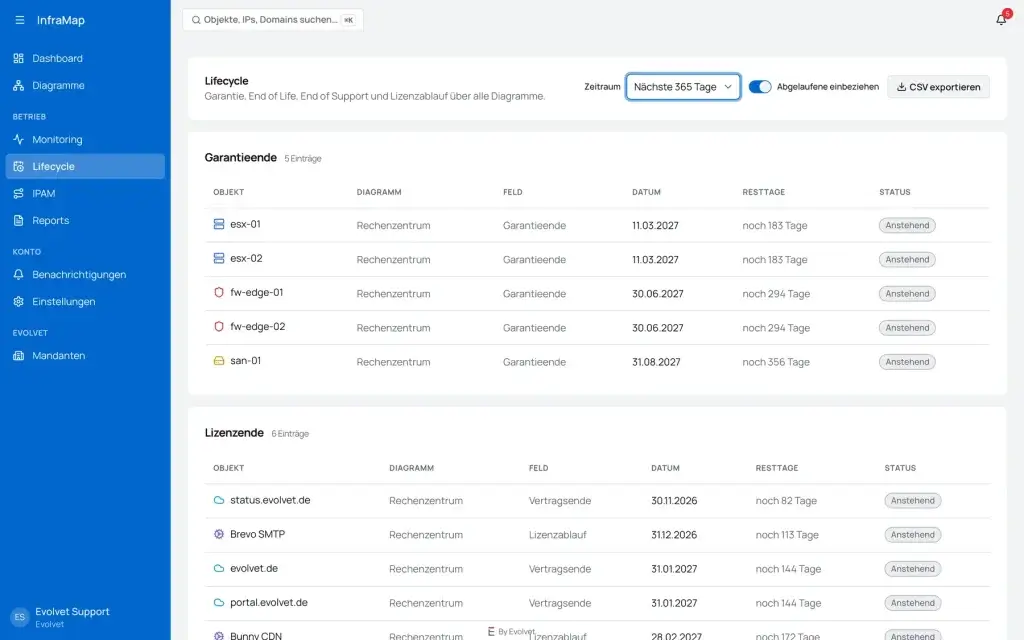Screen dimensions: 1024x640
Task: Focus the Objekte, IPs, Domains search field
Action: tap(273, 20)
